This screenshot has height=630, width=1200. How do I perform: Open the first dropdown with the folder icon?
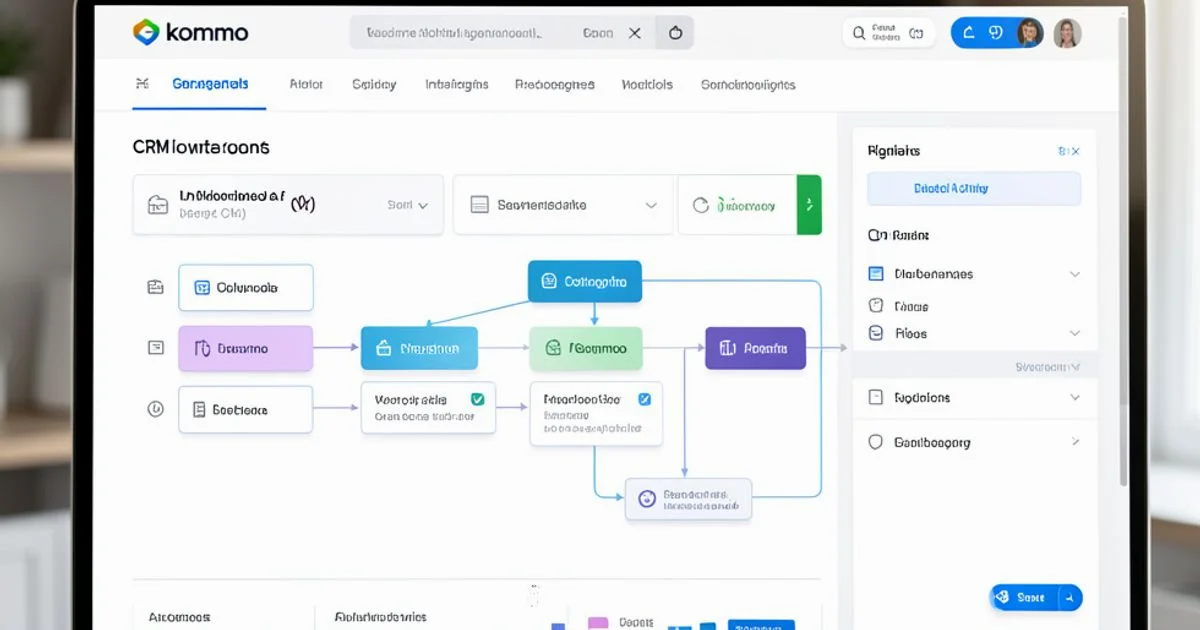(x=288, y=205)
